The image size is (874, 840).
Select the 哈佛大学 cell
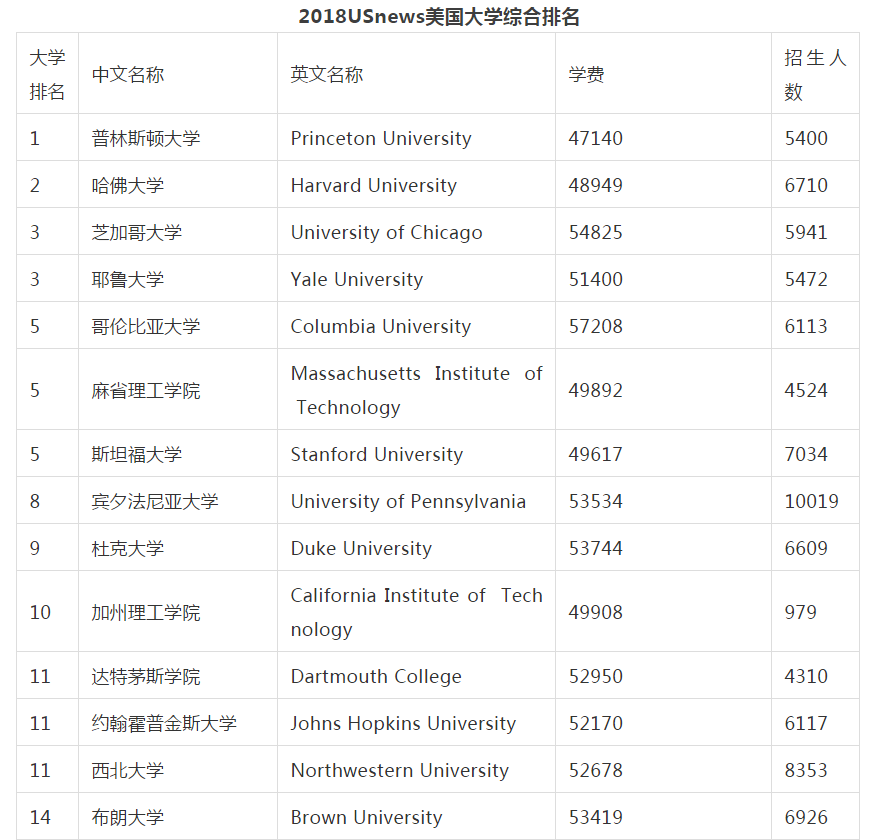pyautogui.click(x=128, y=185)
